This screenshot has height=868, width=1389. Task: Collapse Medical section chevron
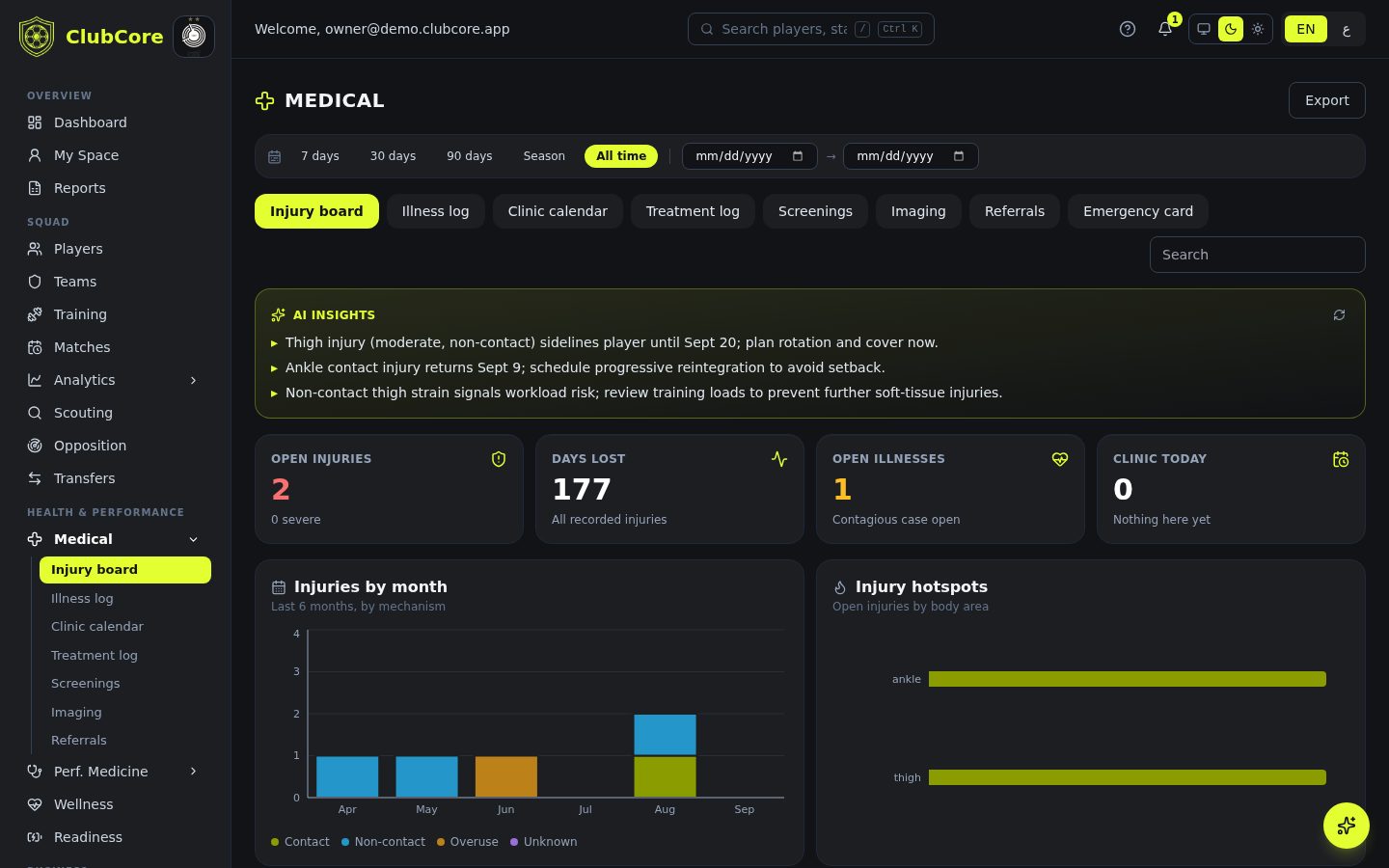point(193,539)
